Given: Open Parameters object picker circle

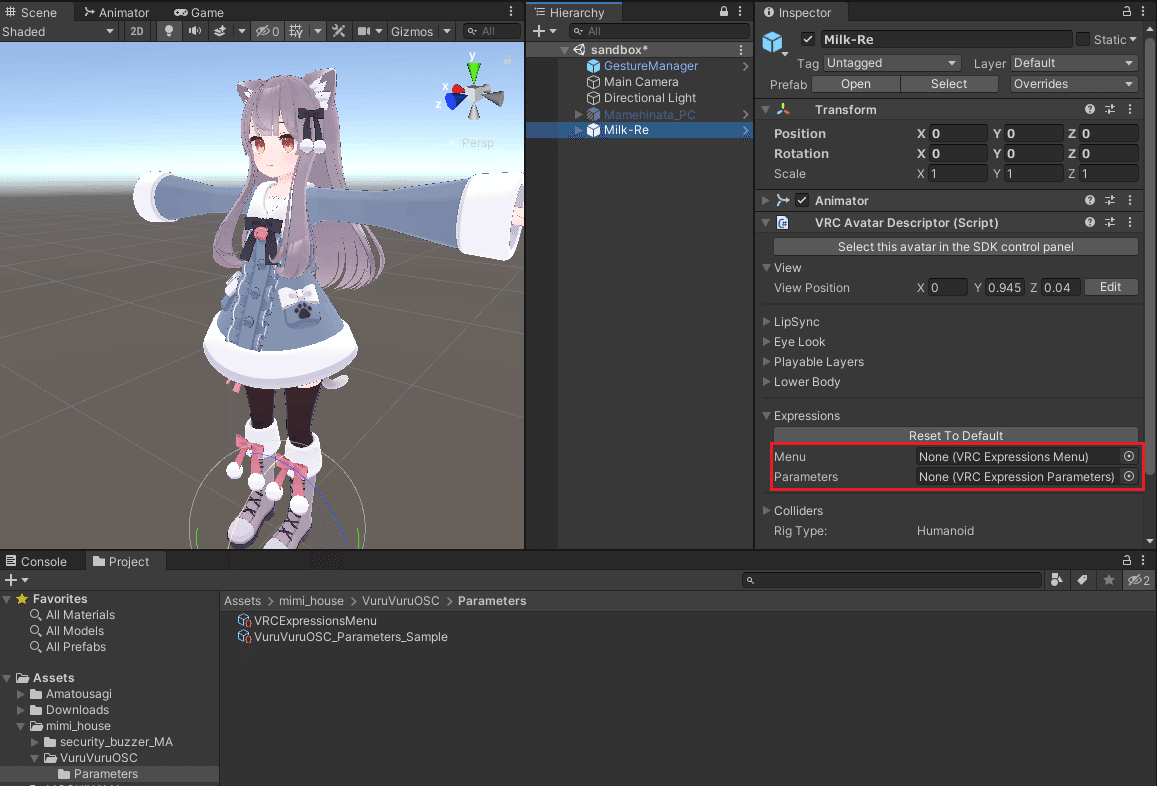Looking at the screenshot, I should (1128, 476).
